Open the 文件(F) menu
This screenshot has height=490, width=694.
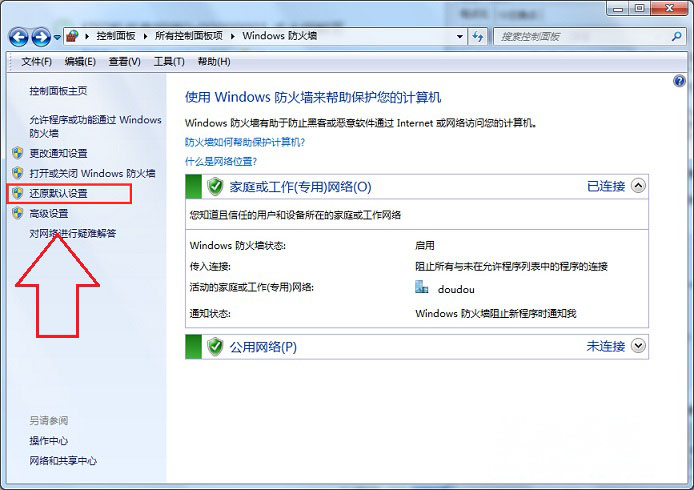[x=37, y=62]
